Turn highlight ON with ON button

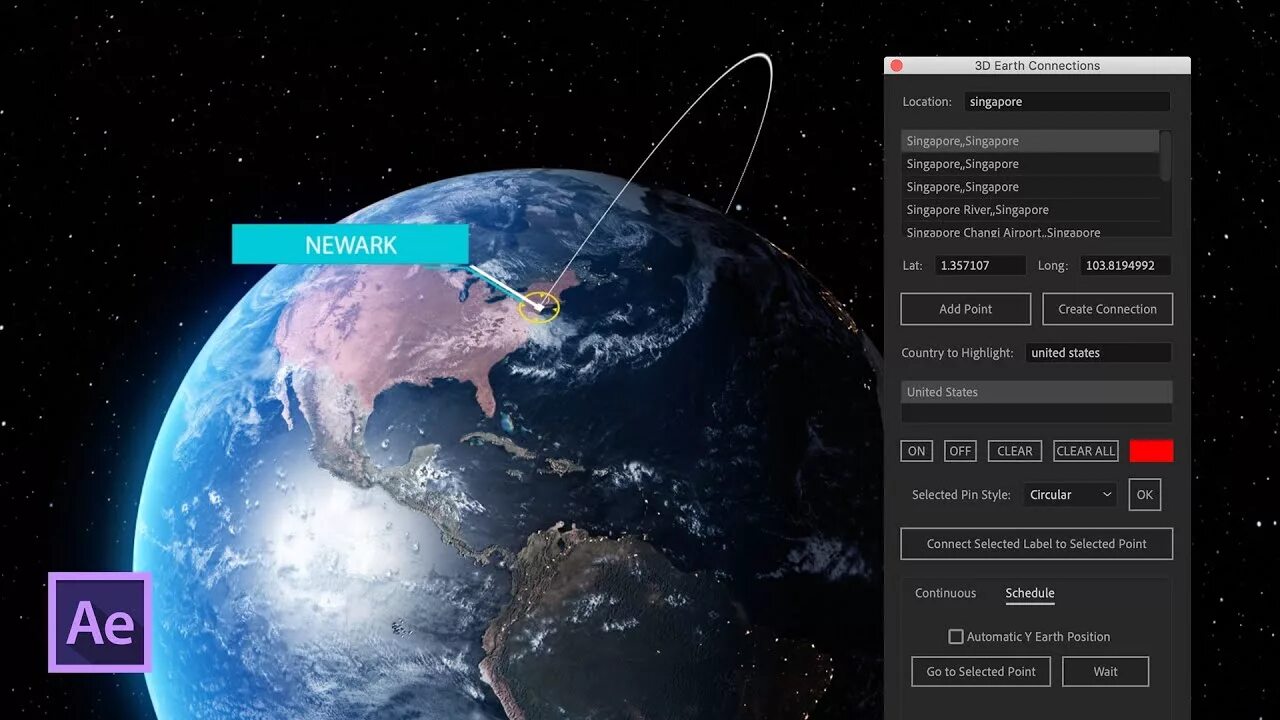[917, 451]
